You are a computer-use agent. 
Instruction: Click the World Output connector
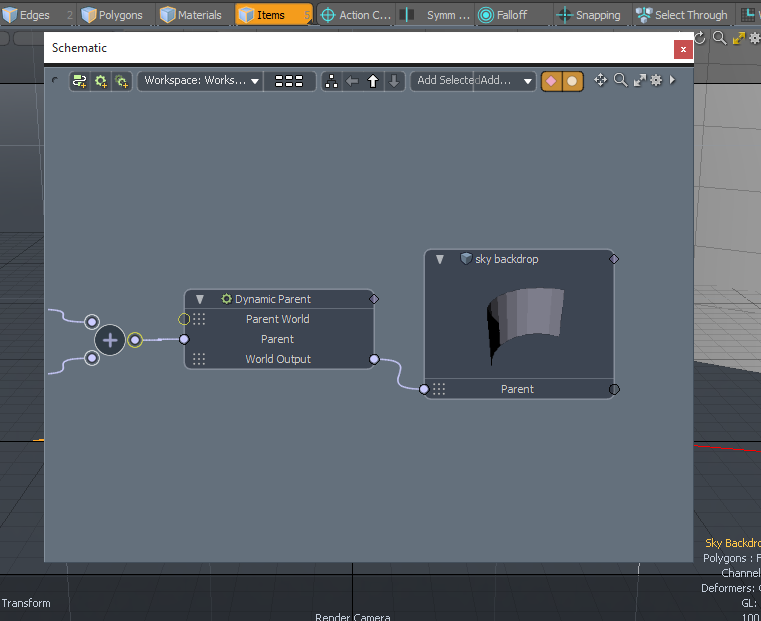(374, 359)
